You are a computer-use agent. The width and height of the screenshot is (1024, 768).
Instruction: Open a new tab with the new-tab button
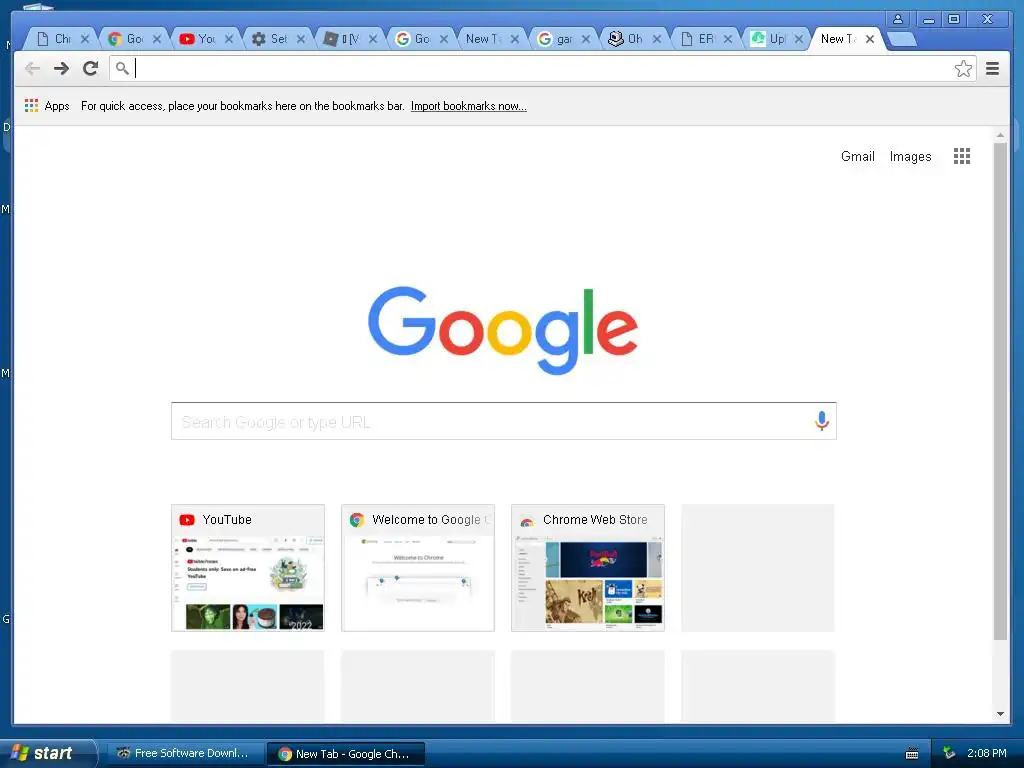[x=903, y=40]
